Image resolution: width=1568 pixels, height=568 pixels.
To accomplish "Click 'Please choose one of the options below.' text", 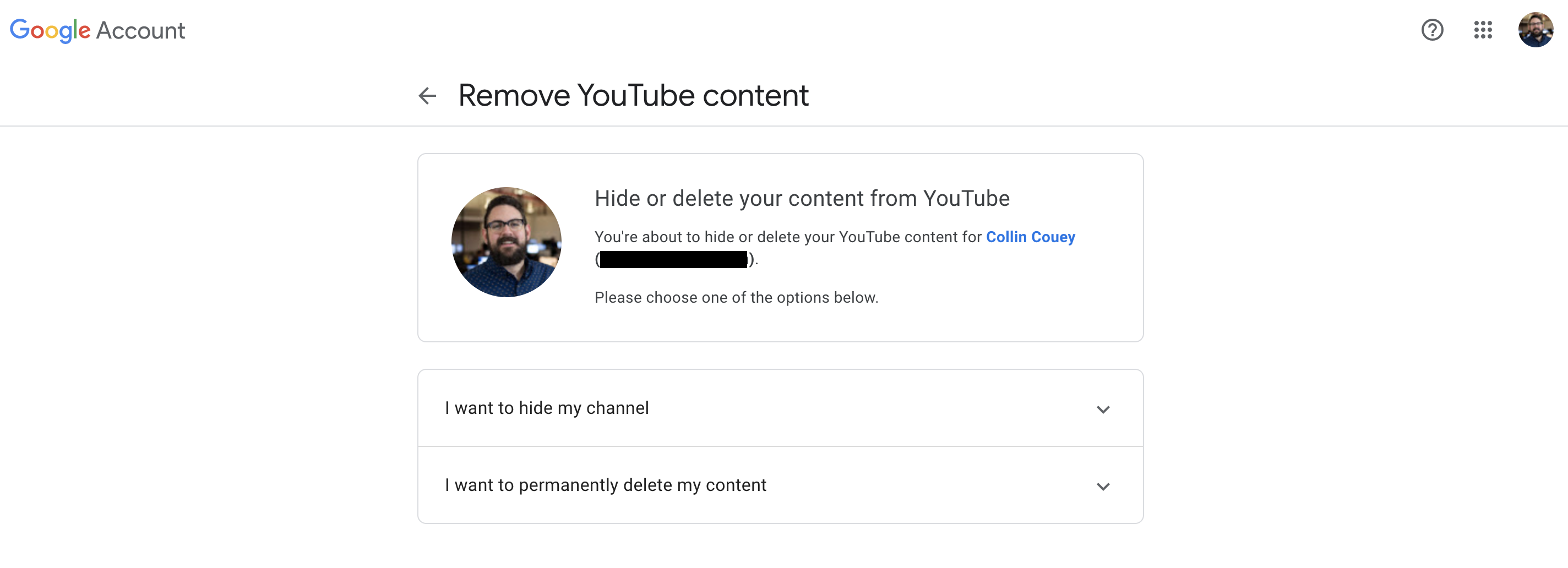I will 736,298.
